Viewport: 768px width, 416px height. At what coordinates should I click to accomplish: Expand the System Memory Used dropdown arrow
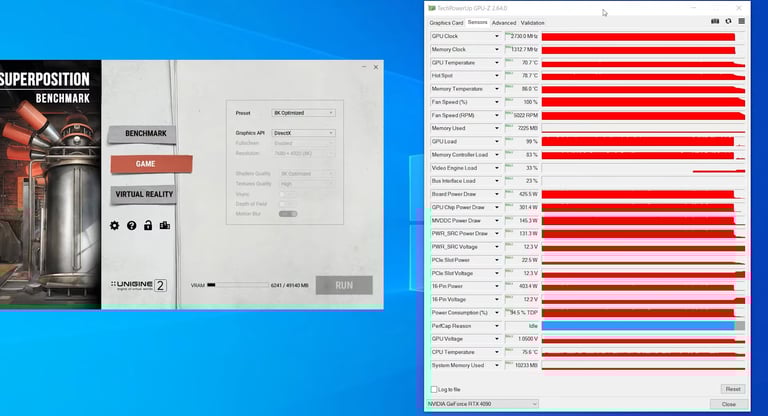point(497,366)
